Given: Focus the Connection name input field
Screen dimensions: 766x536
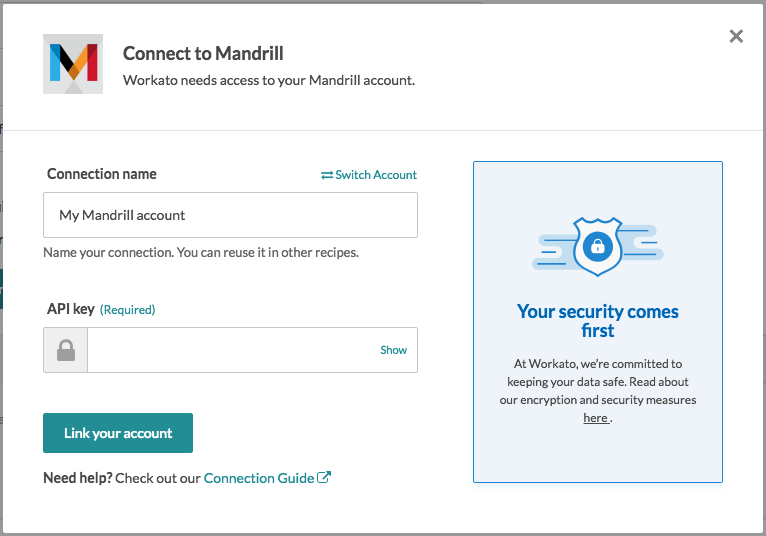Looking at the screenshot, I should [230, 215].
